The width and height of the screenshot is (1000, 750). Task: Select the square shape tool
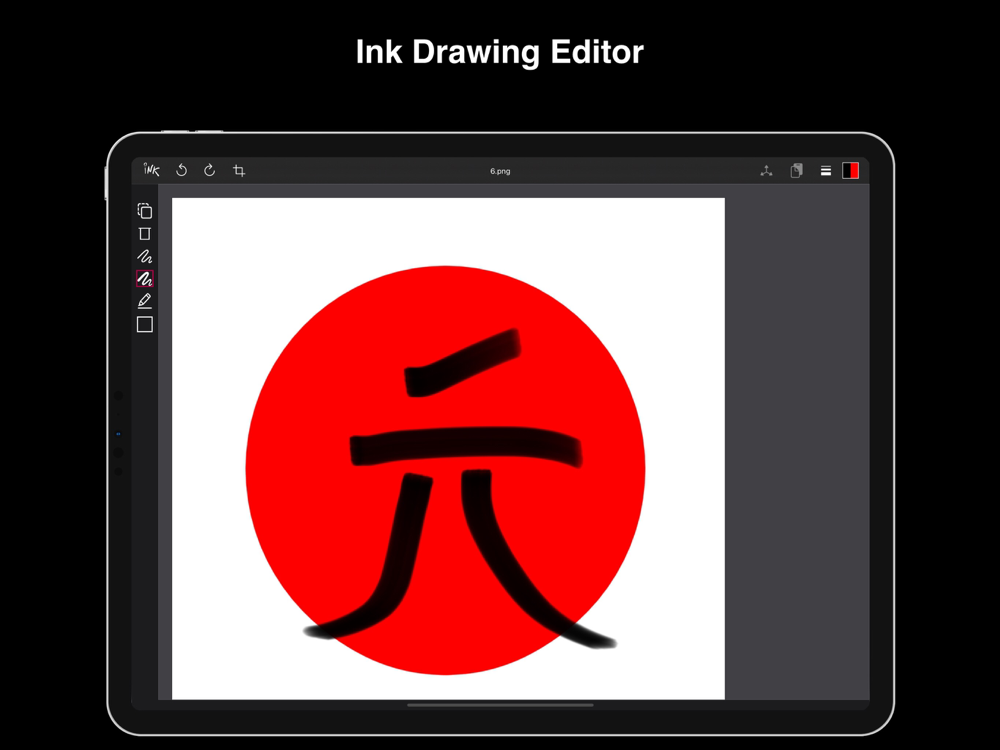(x=145, y=325)
